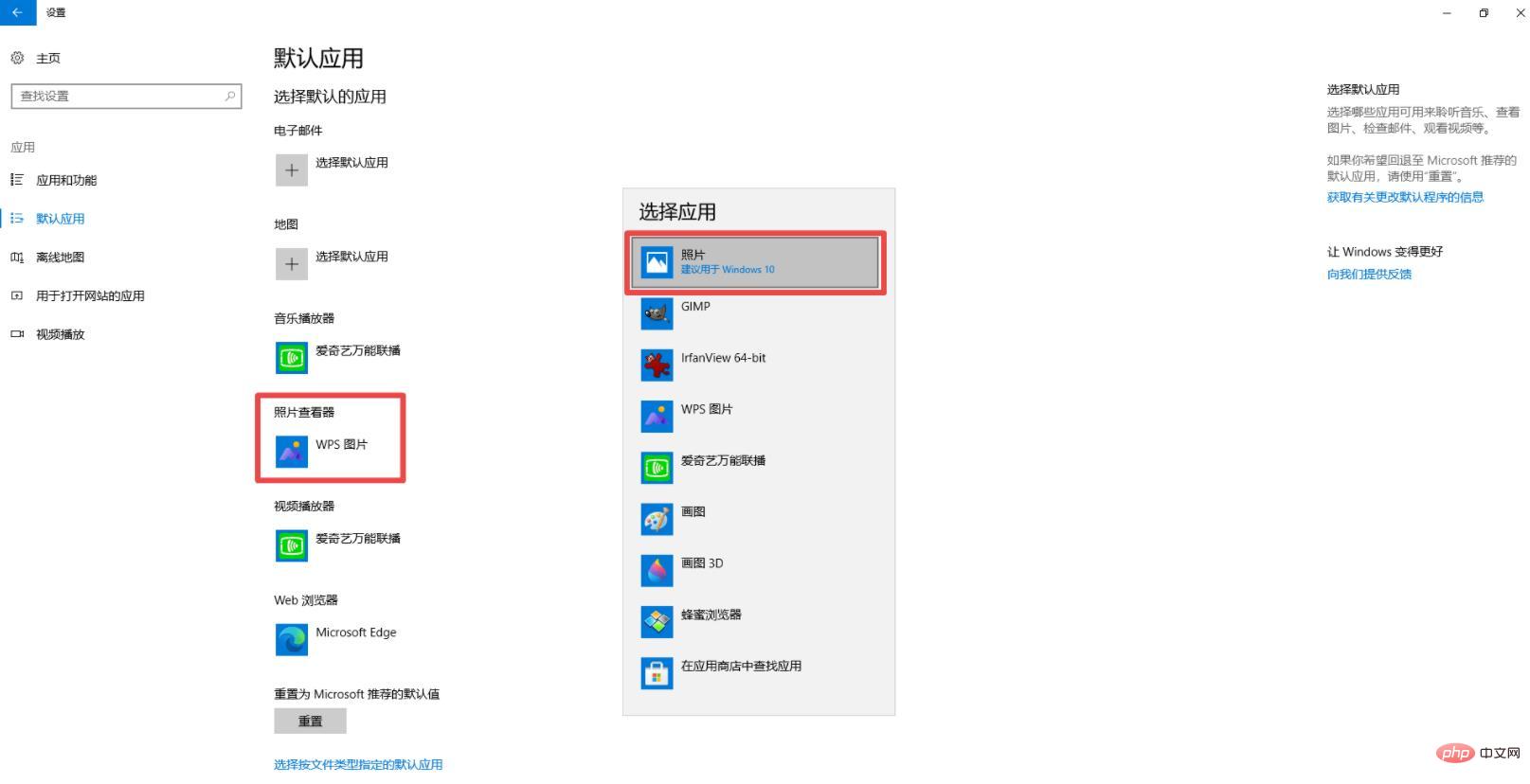Select the IrfanView 64-bit icon
Viewport: 1530px width, 784px height.
coord(657,365)
